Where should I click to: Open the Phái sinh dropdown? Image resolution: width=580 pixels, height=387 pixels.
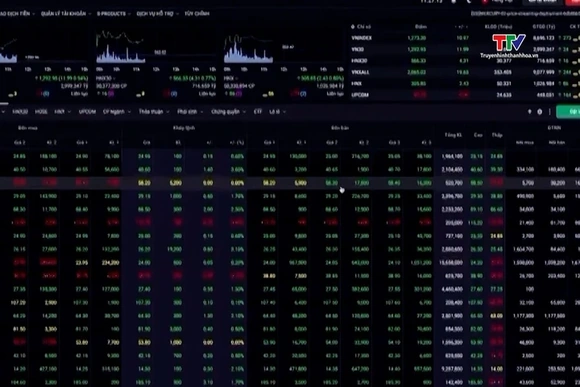pos(190,112)
